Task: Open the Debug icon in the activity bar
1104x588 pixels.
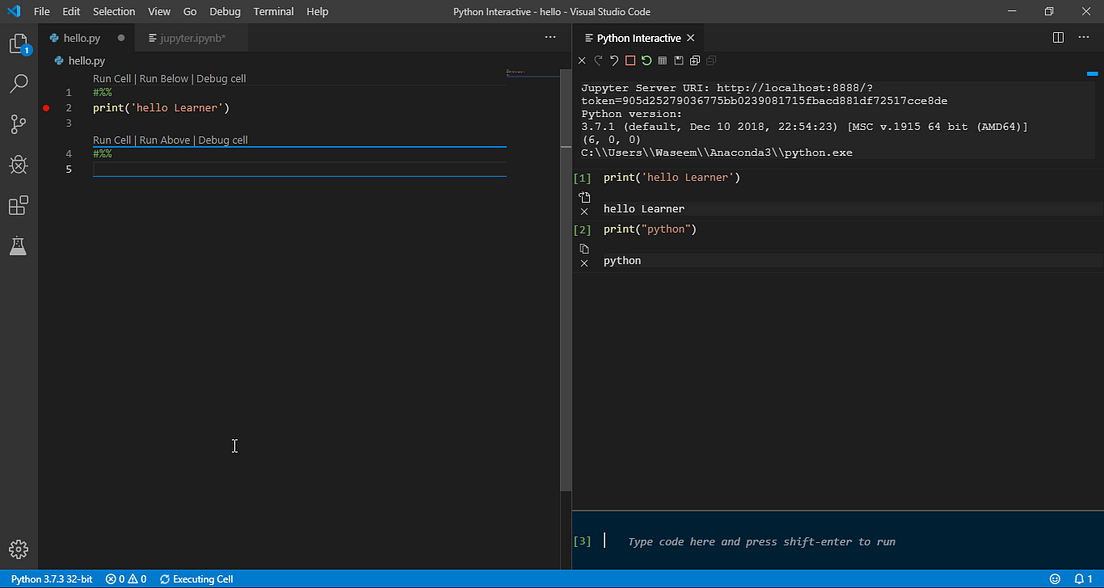Action: tap(18, 164)
